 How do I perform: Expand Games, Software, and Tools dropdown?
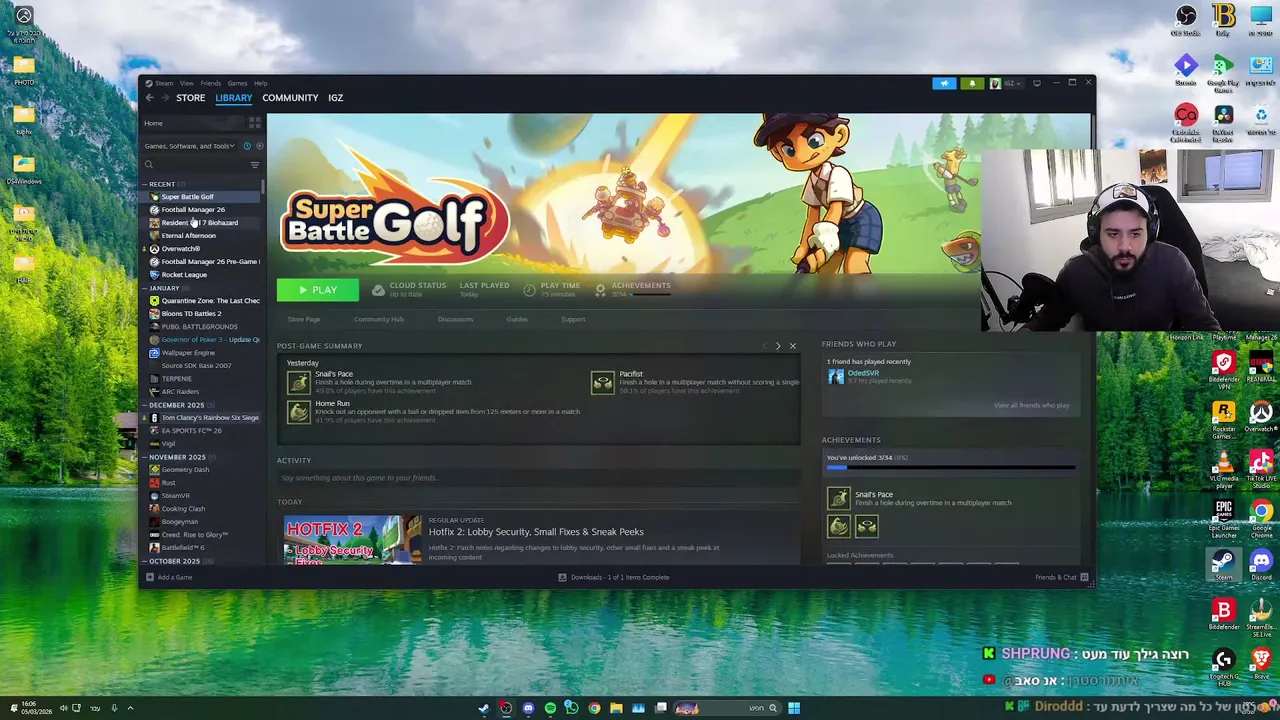click(x=189, y=146)
